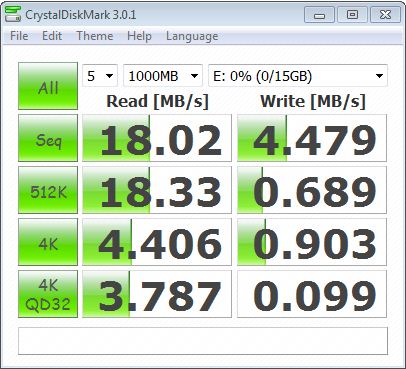Screen dimensions: 406x369
Task: Open the Help menu
Action: pos(139,36)
